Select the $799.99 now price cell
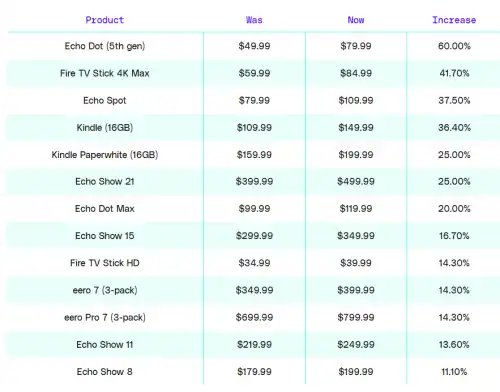The height and width of the screenshot is (392, 500). (356, 317)
